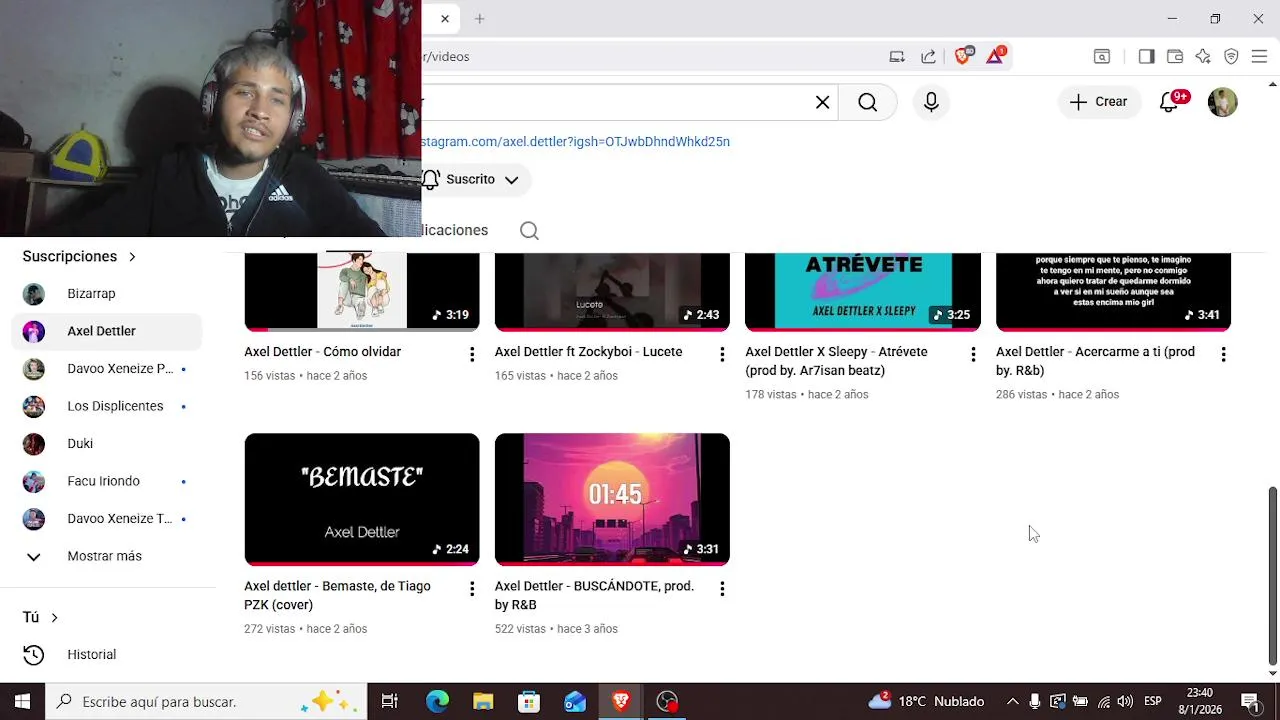
Task: Open Bizarrap channel in subscriptions
Action: (x=107, y=294)
